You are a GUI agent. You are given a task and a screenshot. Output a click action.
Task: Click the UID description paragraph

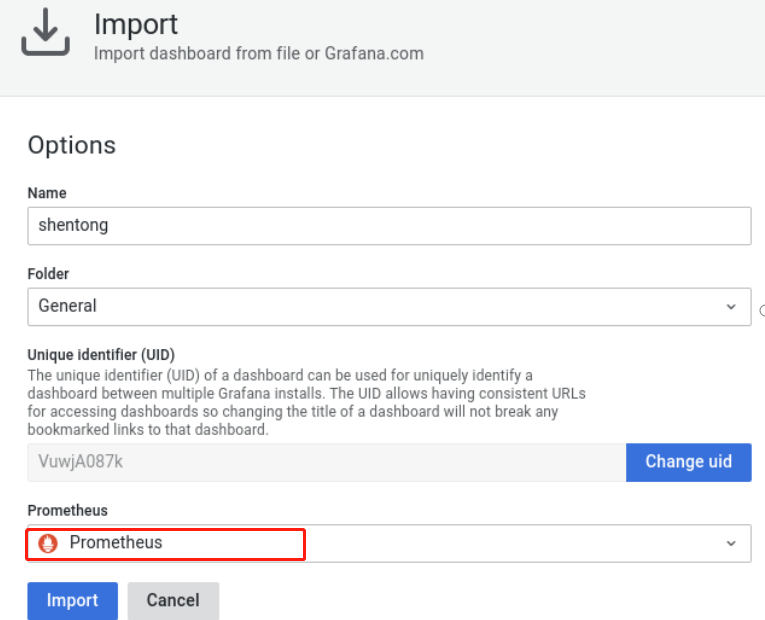306,402
